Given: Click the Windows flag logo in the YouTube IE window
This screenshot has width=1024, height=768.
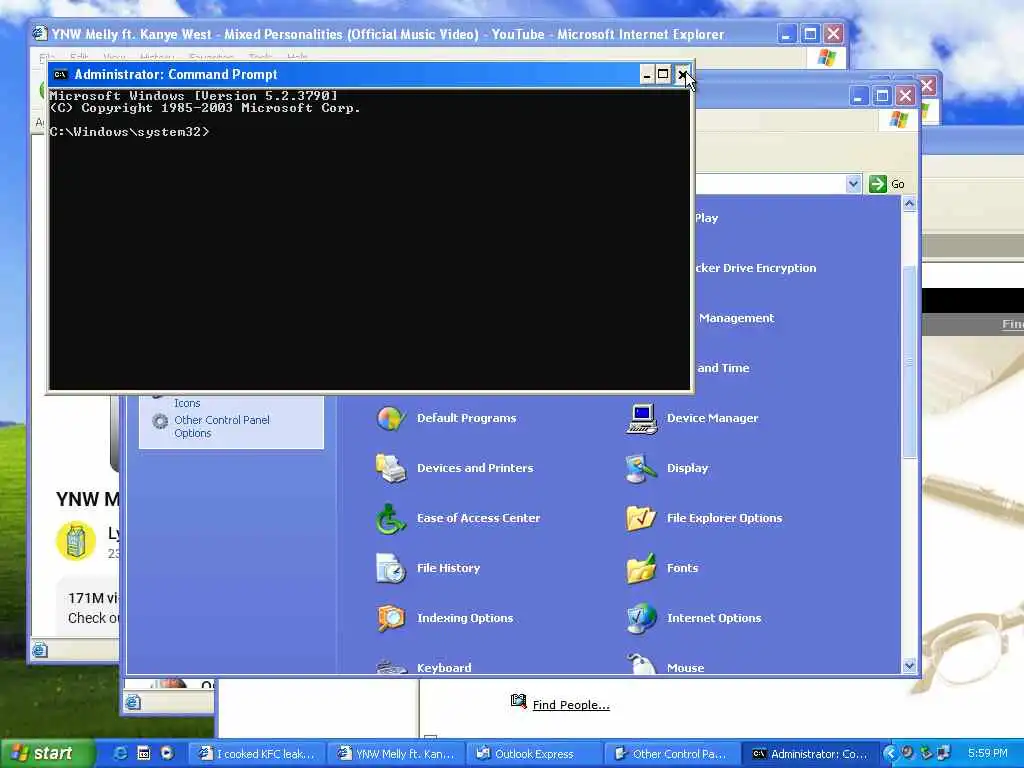Looking at the screenshot, I should pos(827,57).
